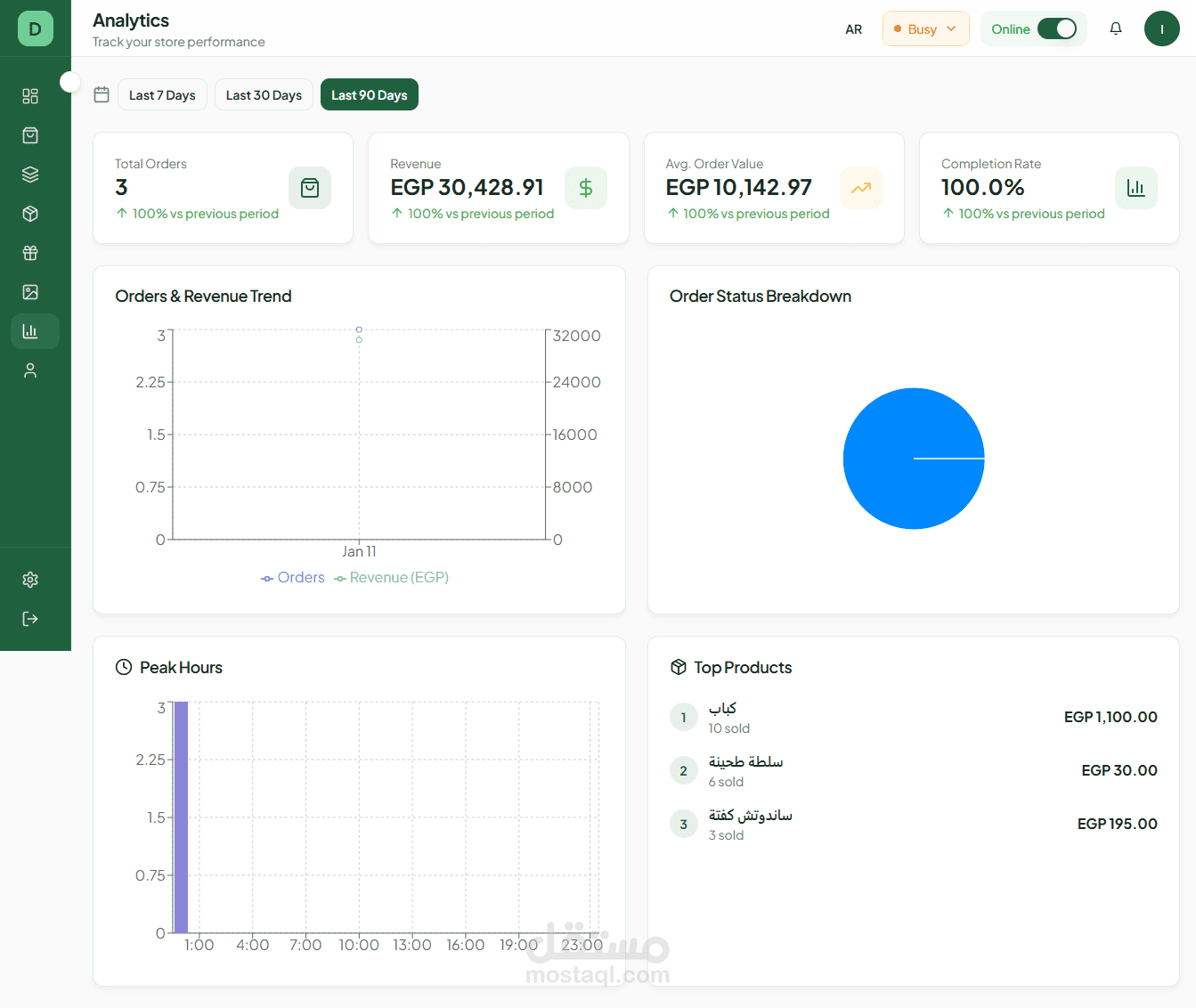
Task: Select the Last 90 Days tab
Action: click(370, 94)
